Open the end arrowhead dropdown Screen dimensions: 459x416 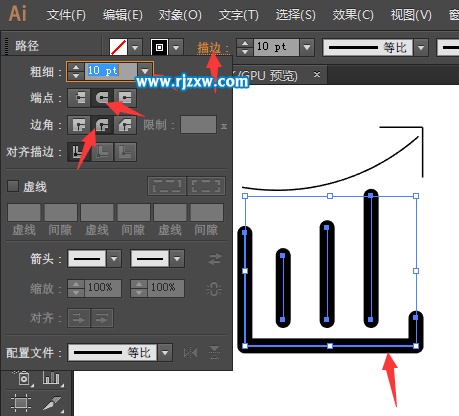pos(177,259)
